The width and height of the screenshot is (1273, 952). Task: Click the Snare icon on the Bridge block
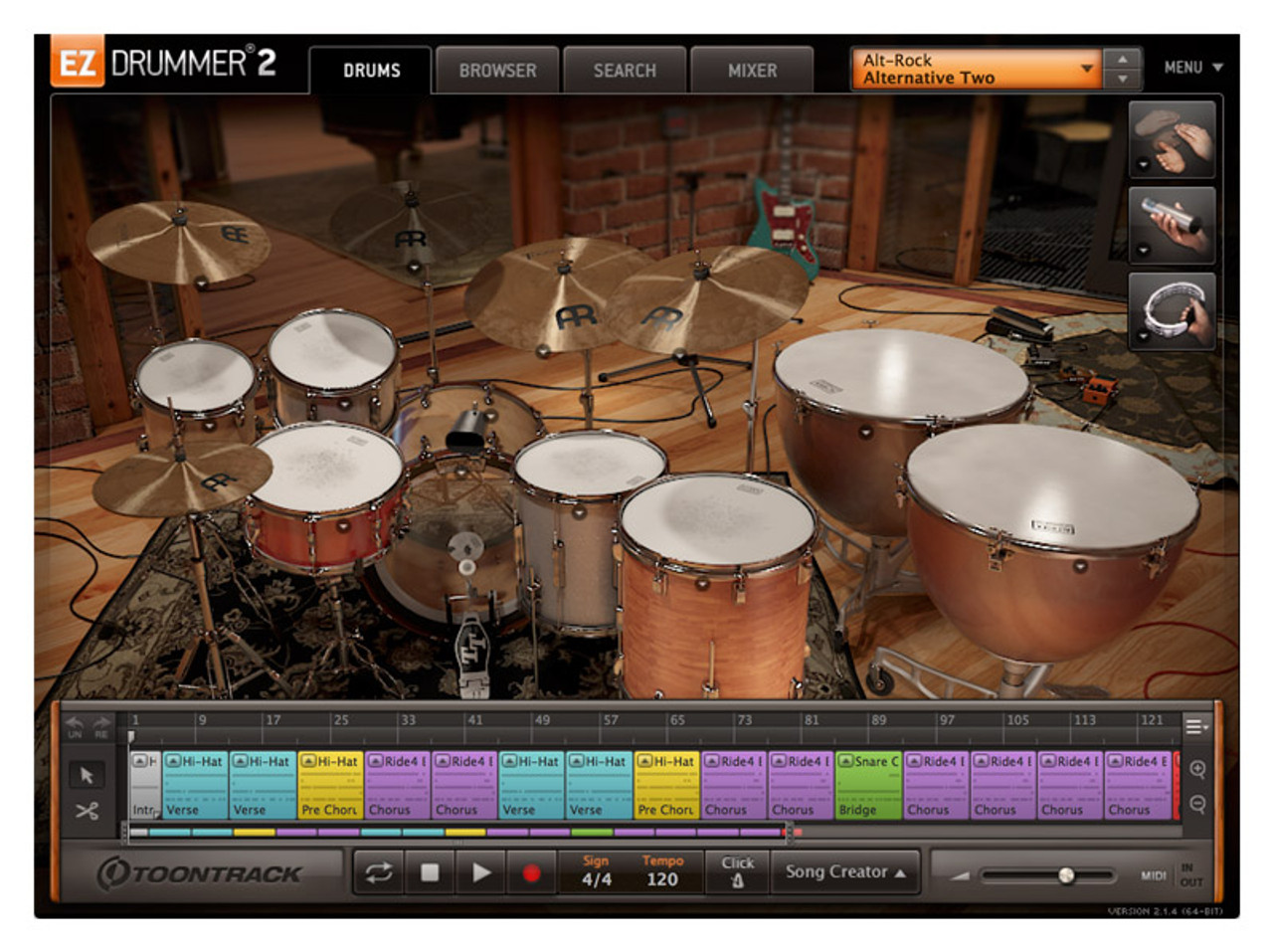pos(846,761)
